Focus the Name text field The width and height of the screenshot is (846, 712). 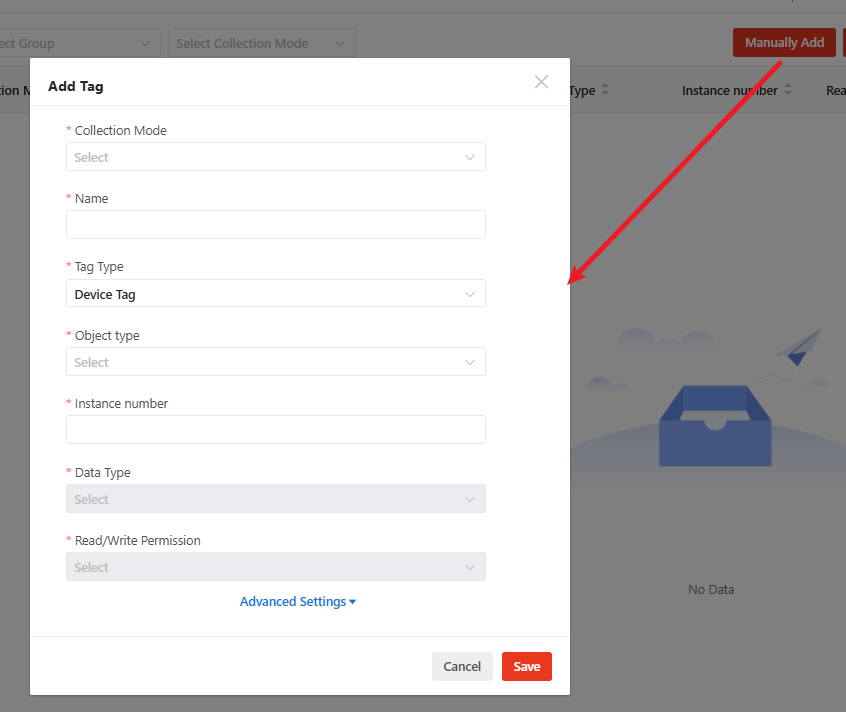pyautogui.click(x=275, y=225)
